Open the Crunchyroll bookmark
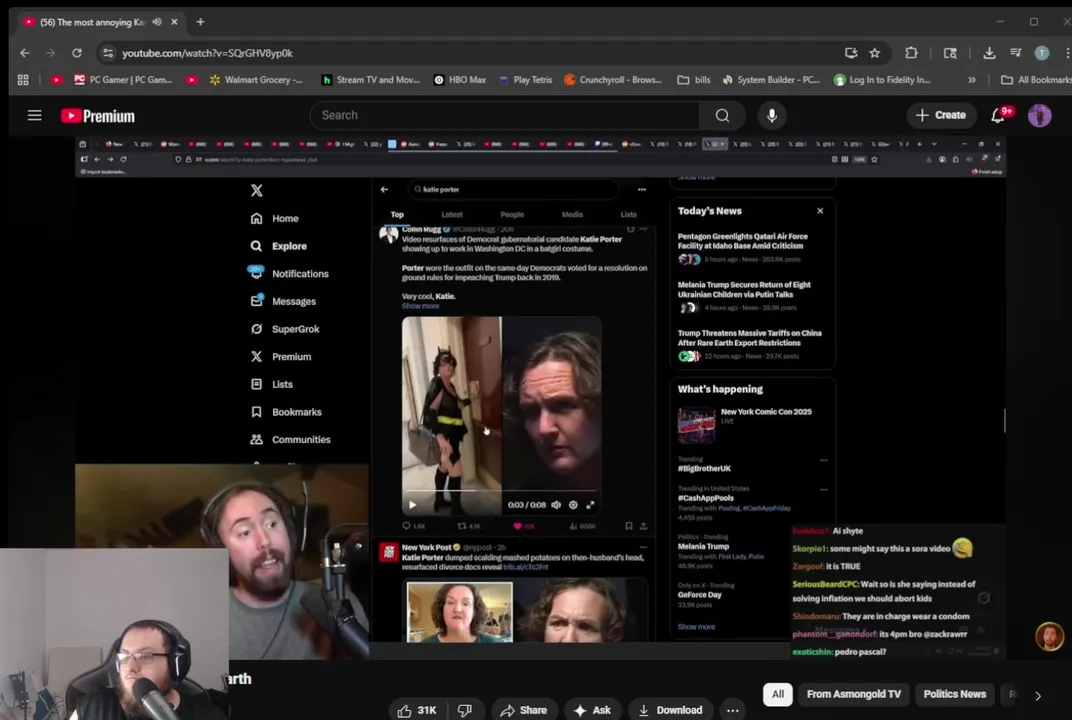Screen dimensions: 1072x720 613,80
